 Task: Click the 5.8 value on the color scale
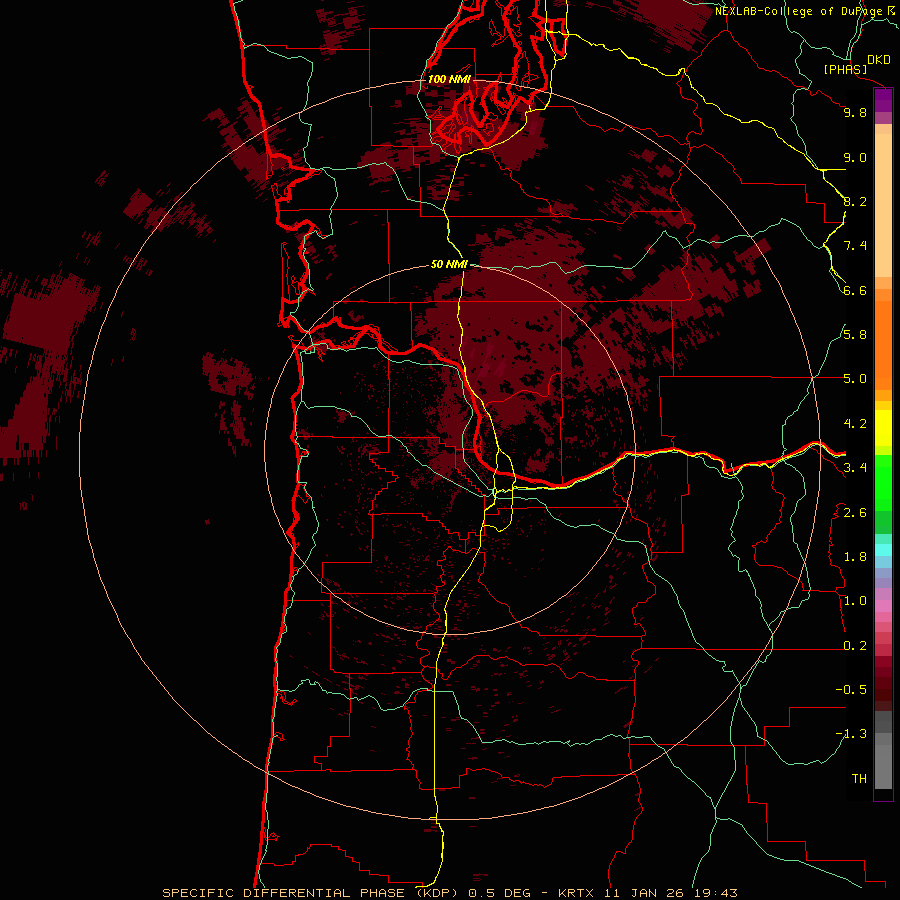[855, 335]
